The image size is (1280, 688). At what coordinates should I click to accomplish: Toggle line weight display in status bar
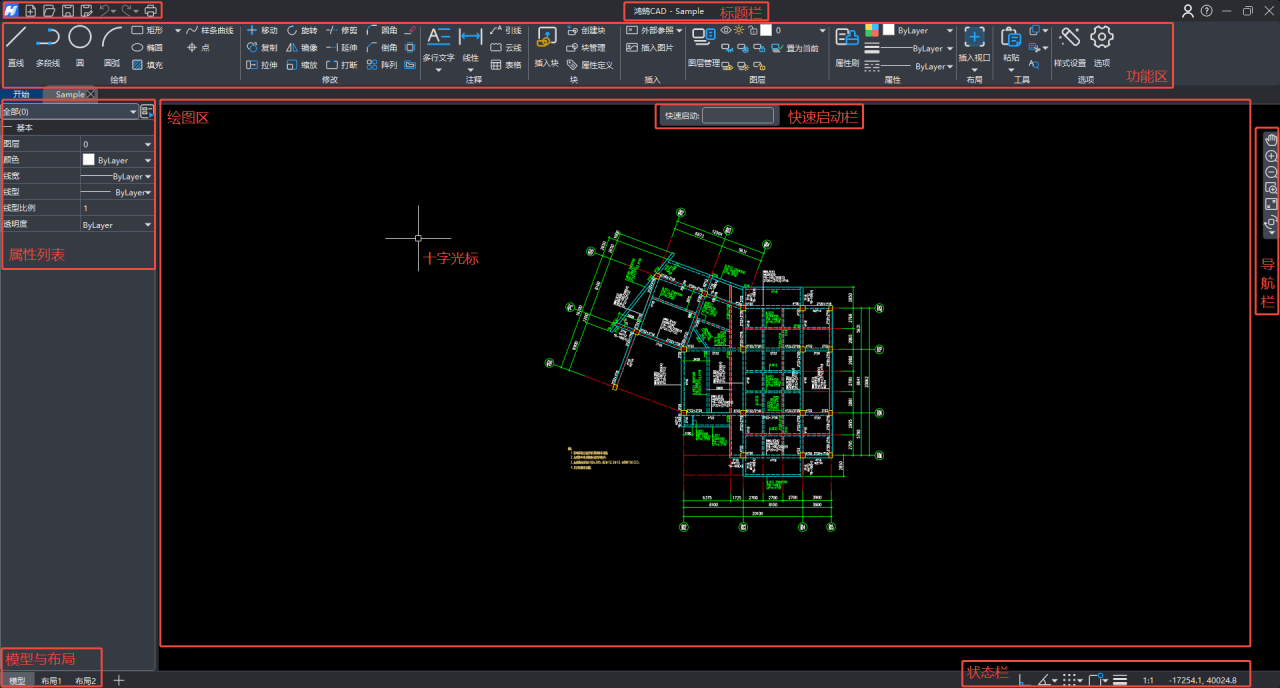[1120, 680]
